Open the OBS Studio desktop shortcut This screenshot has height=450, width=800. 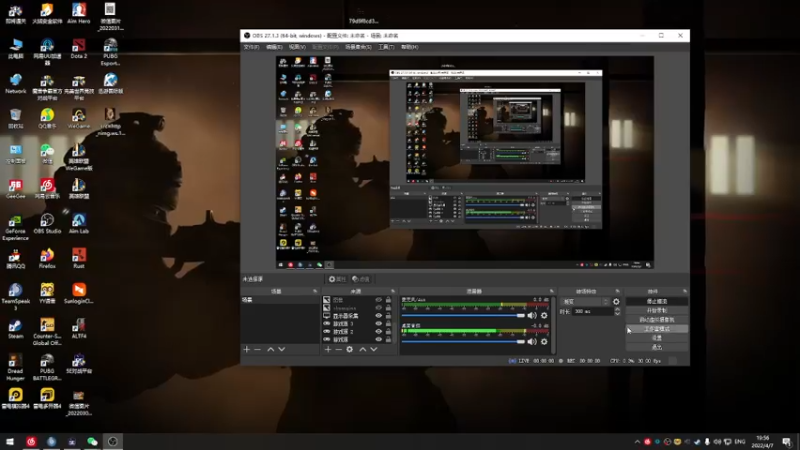[x=47, y=223]
